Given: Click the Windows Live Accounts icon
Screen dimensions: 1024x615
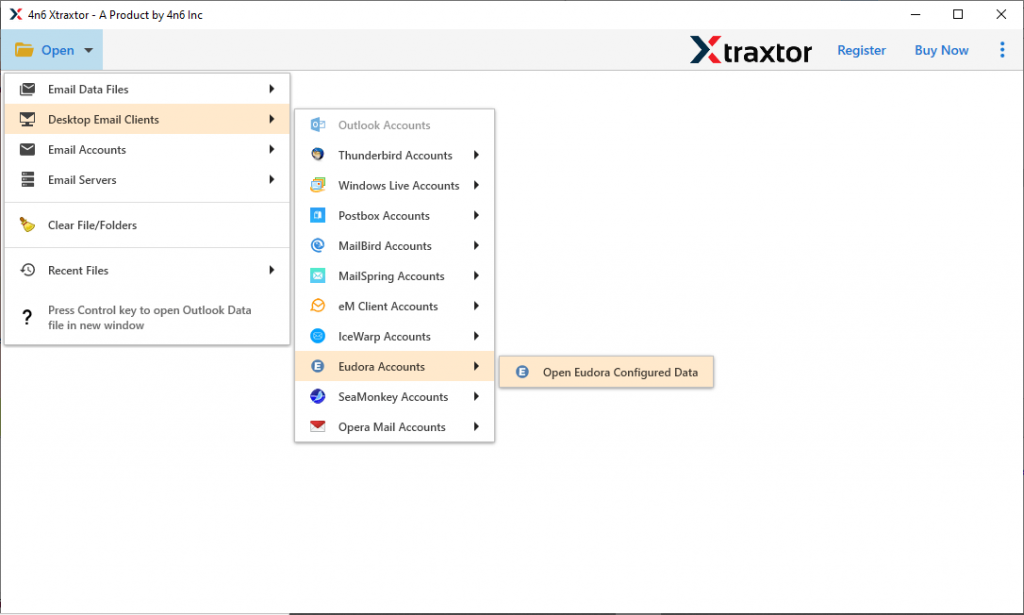Looking at the screenshot, I should 318,185.
